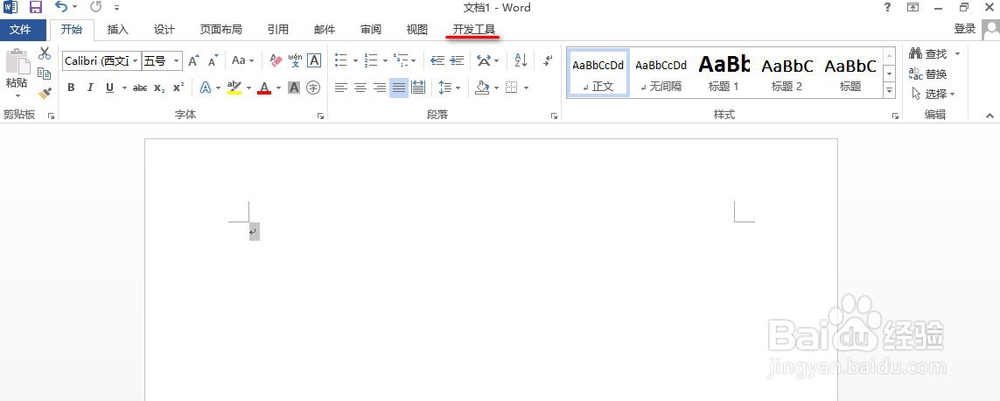Expand the numbered list dropdown arrow

tap(385, 61)
